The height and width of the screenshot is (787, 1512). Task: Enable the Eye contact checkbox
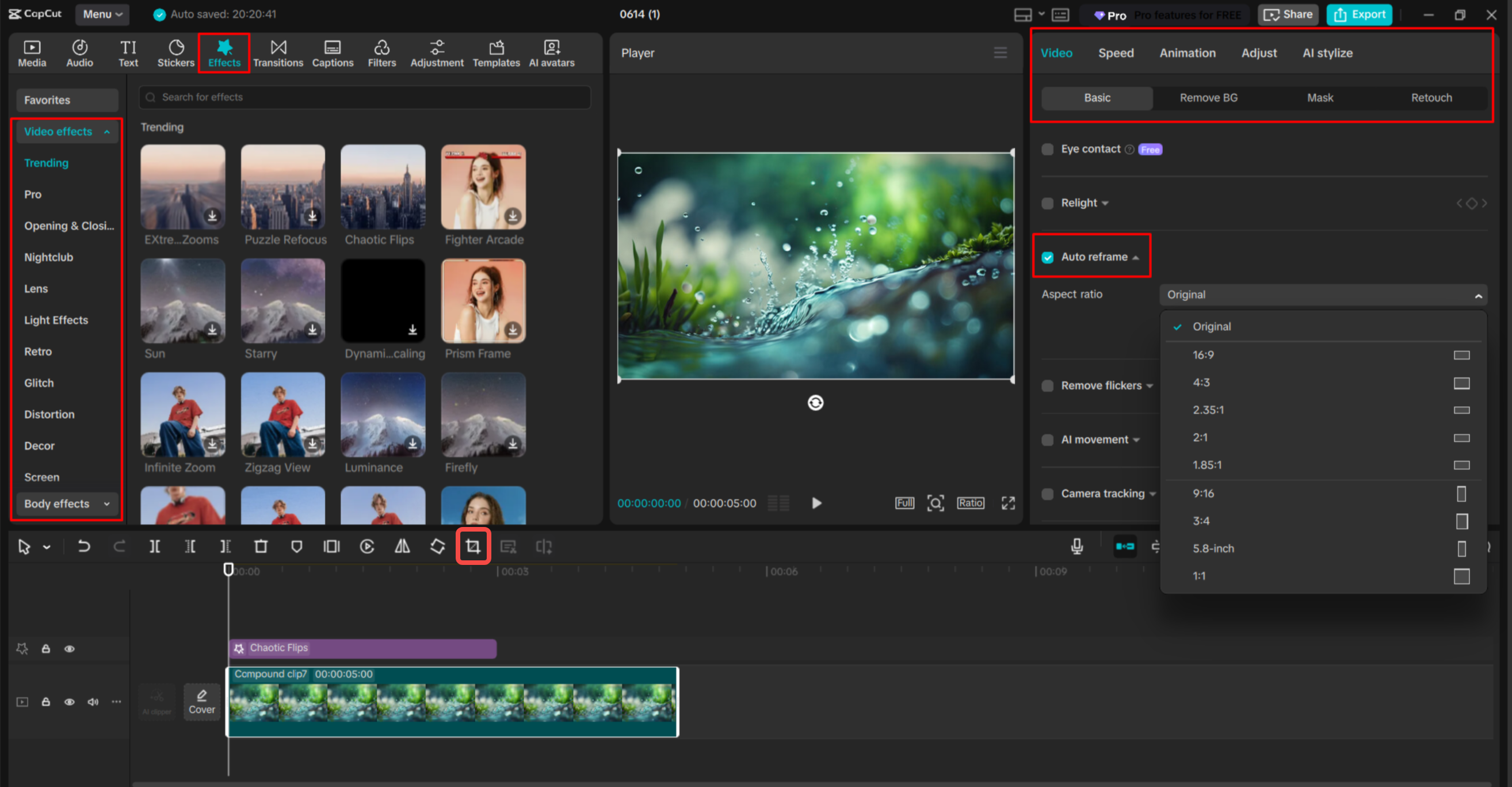click(x=1047, y=149)
